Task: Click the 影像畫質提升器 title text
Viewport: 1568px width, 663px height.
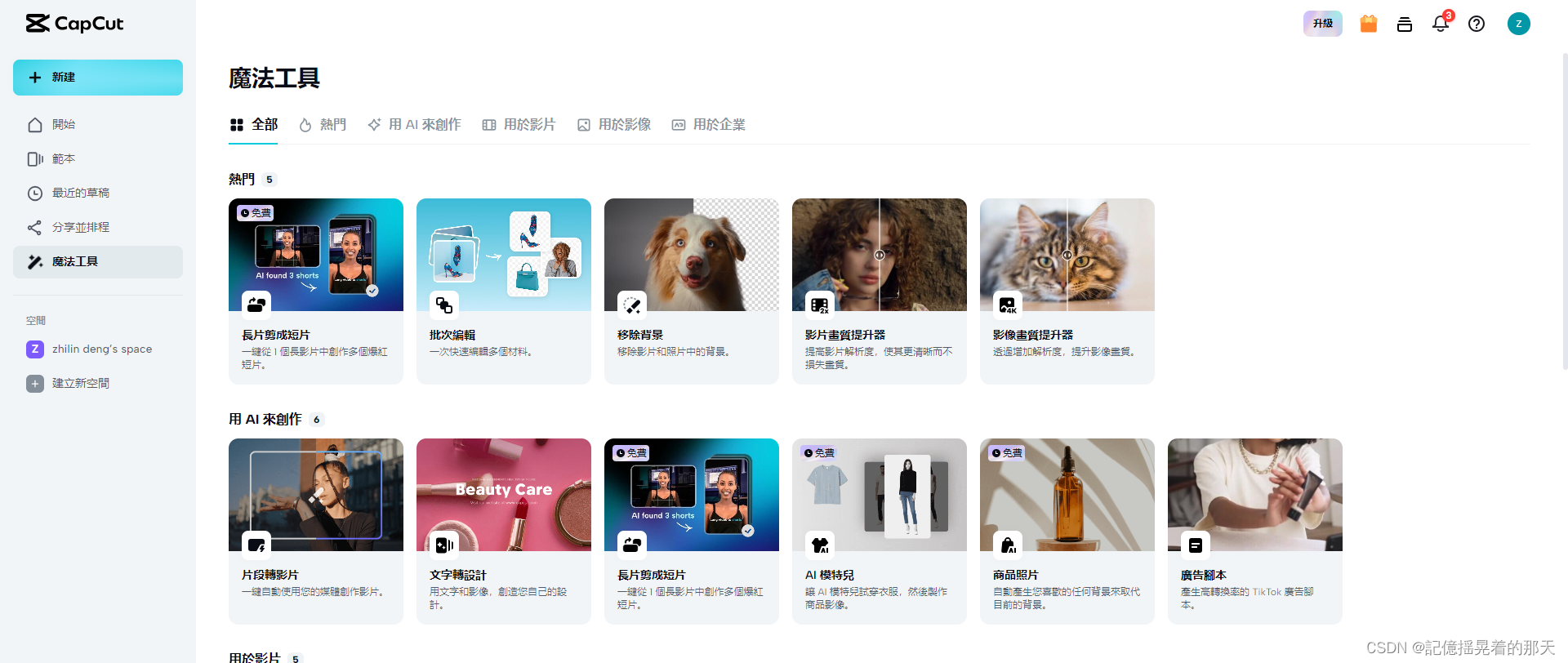Action: pyautogui.click(x=1033, y=336)
